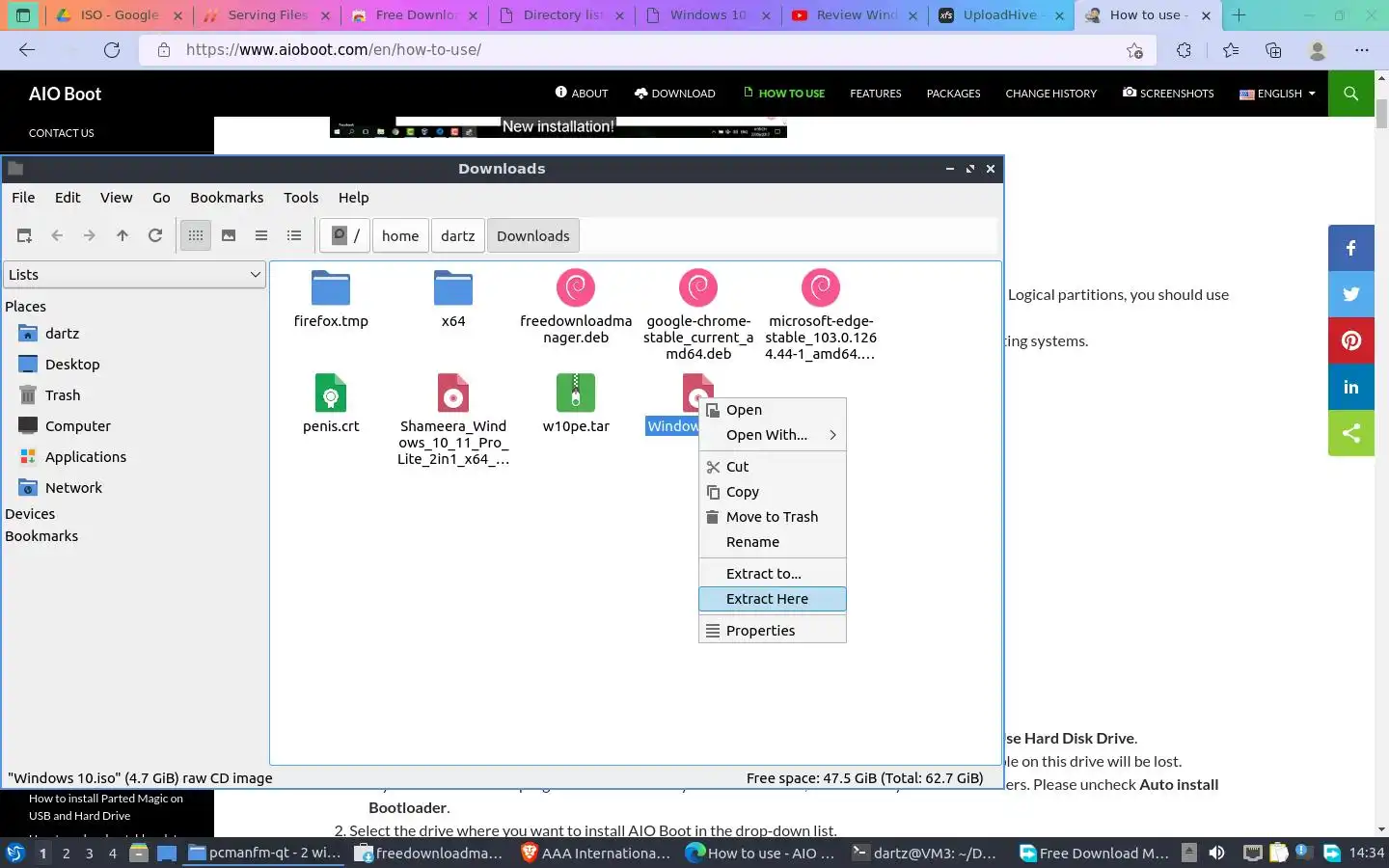1389x868 pixels.
Task: Select the microsoft-edge-stable deb package
Action: [x=821, y=314]
